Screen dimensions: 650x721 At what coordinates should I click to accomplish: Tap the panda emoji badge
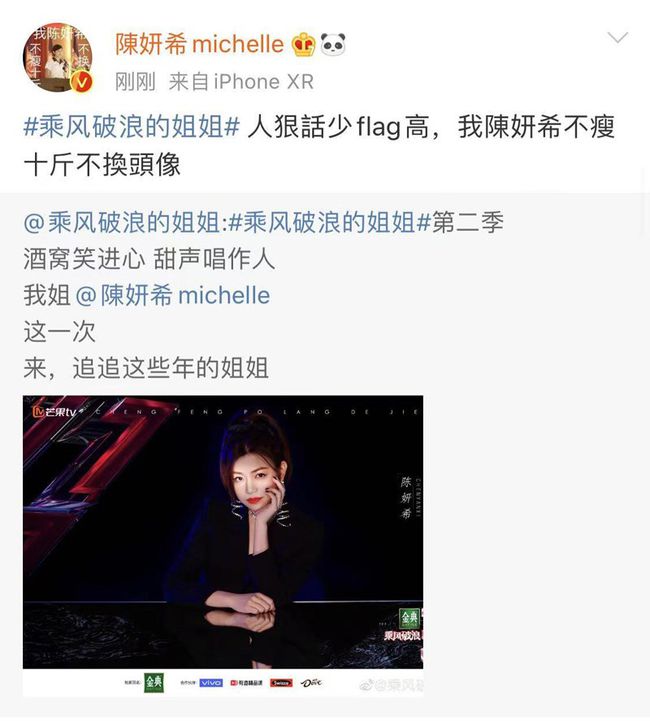pos(333,44)
